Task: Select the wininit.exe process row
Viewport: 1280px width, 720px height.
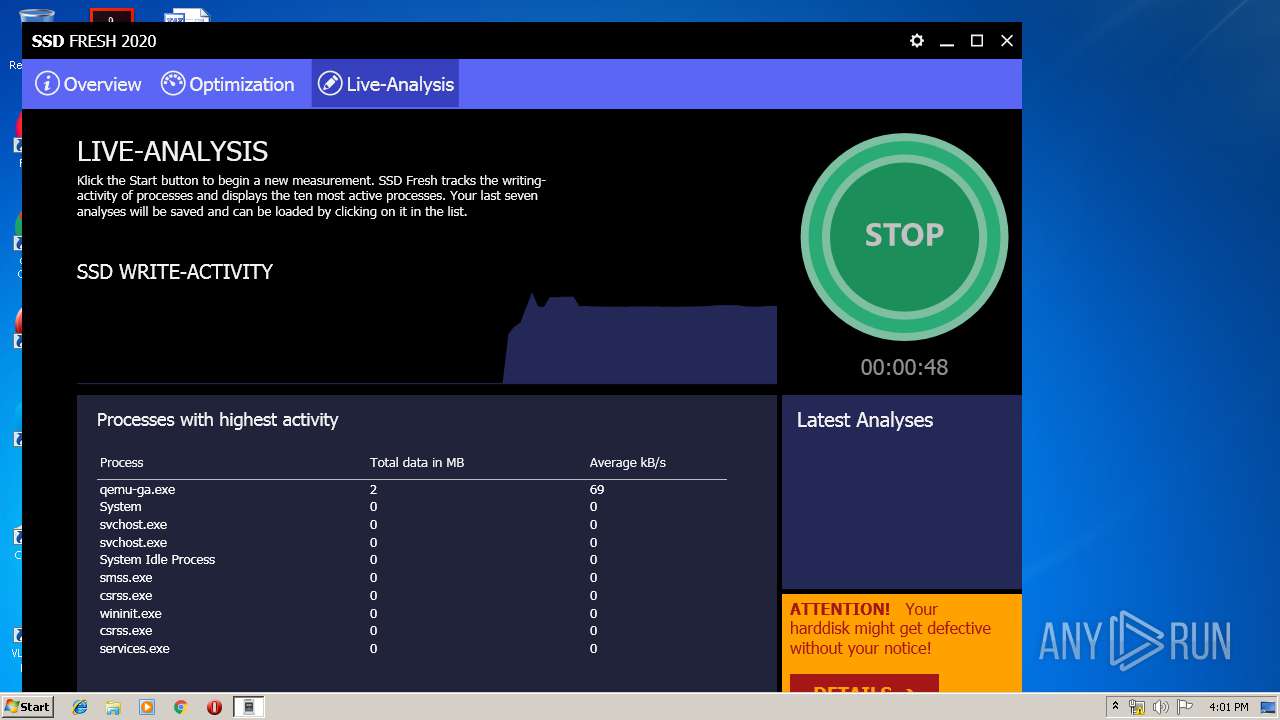Action: pos(412,613)
